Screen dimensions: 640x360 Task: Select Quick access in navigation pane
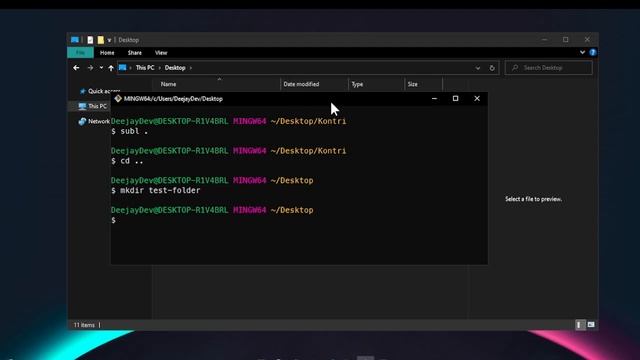[104, 91]
